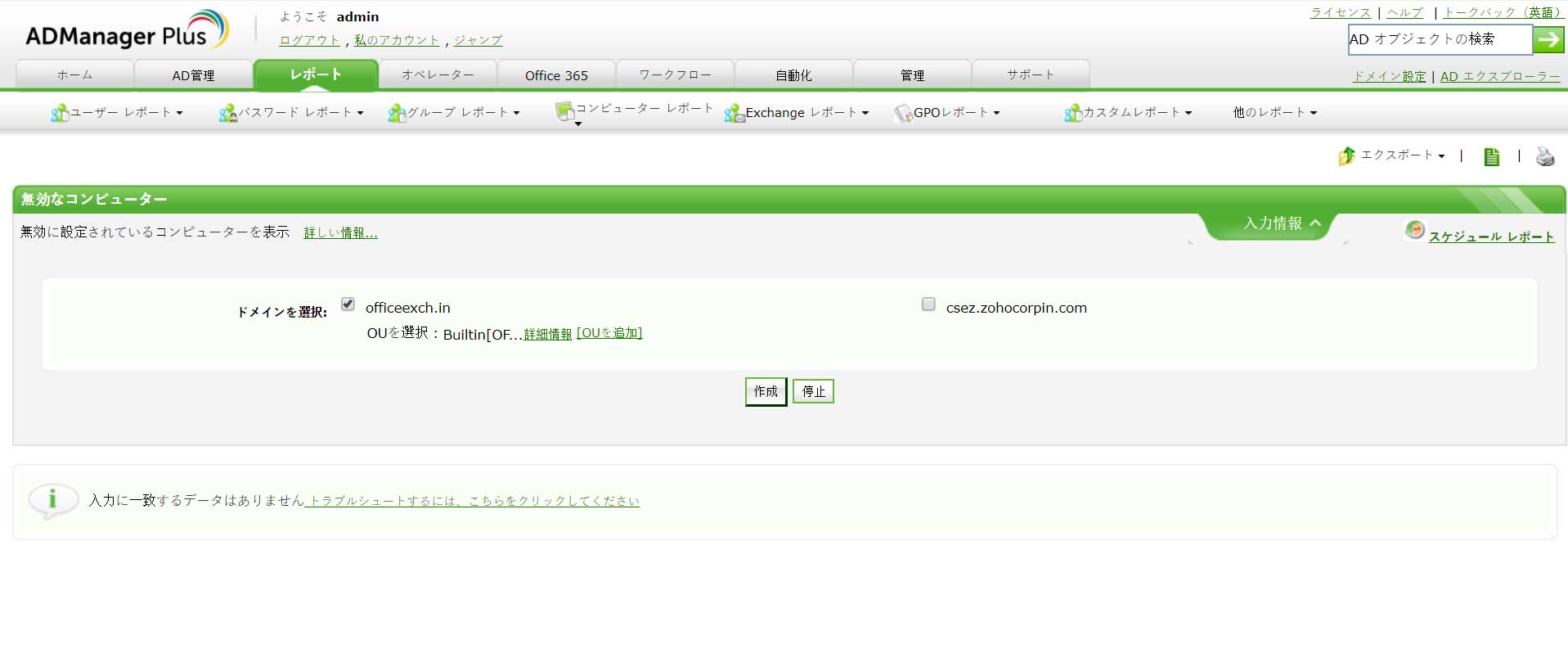Select the レポート tab

tap(316, 74)
